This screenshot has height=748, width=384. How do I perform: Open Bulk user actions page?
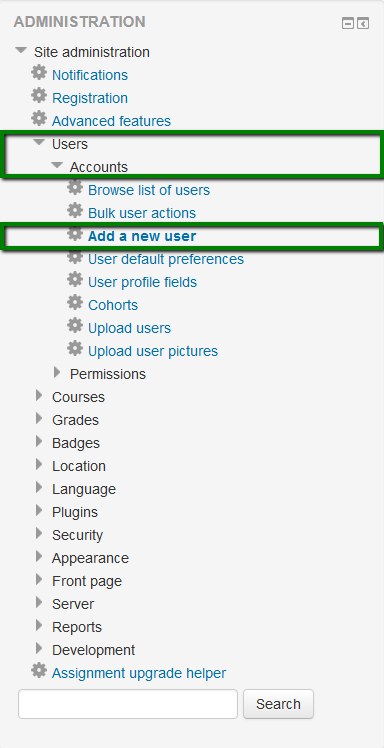click(x=142, y=213)
